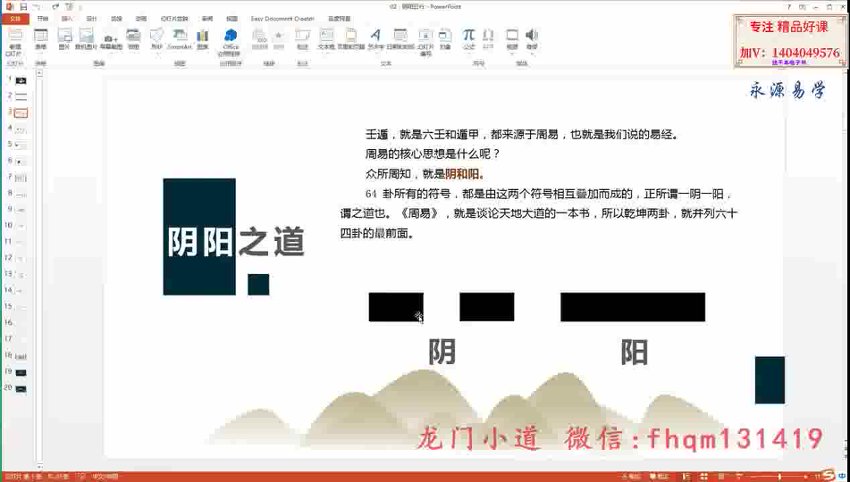Open Ribbon Display Options in title bar
850x482 pixels.
pos(802,7)
